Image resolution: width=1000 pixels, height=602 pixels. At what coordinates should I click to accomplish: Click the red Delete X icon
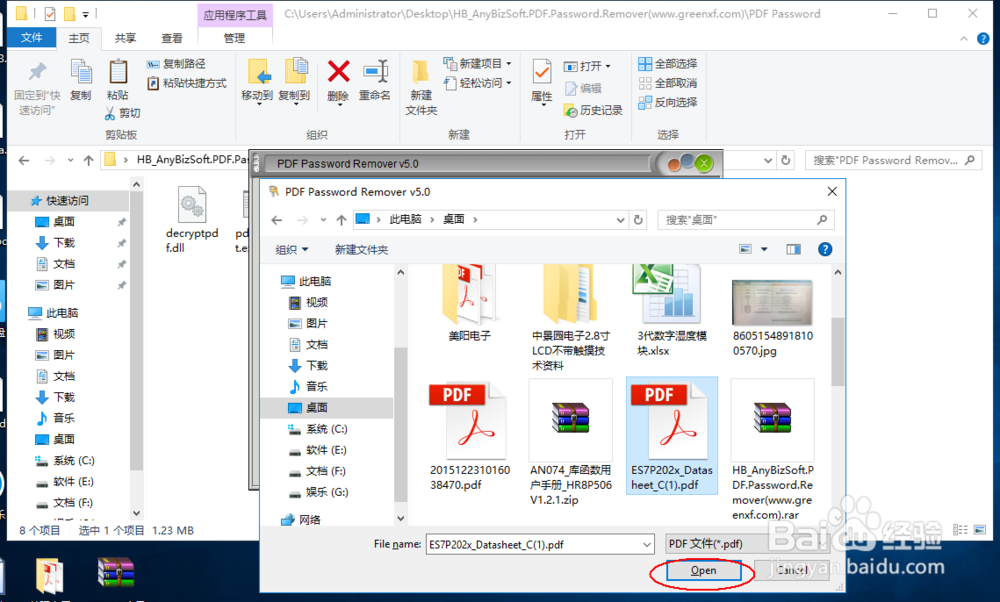(x=338, y=71)
